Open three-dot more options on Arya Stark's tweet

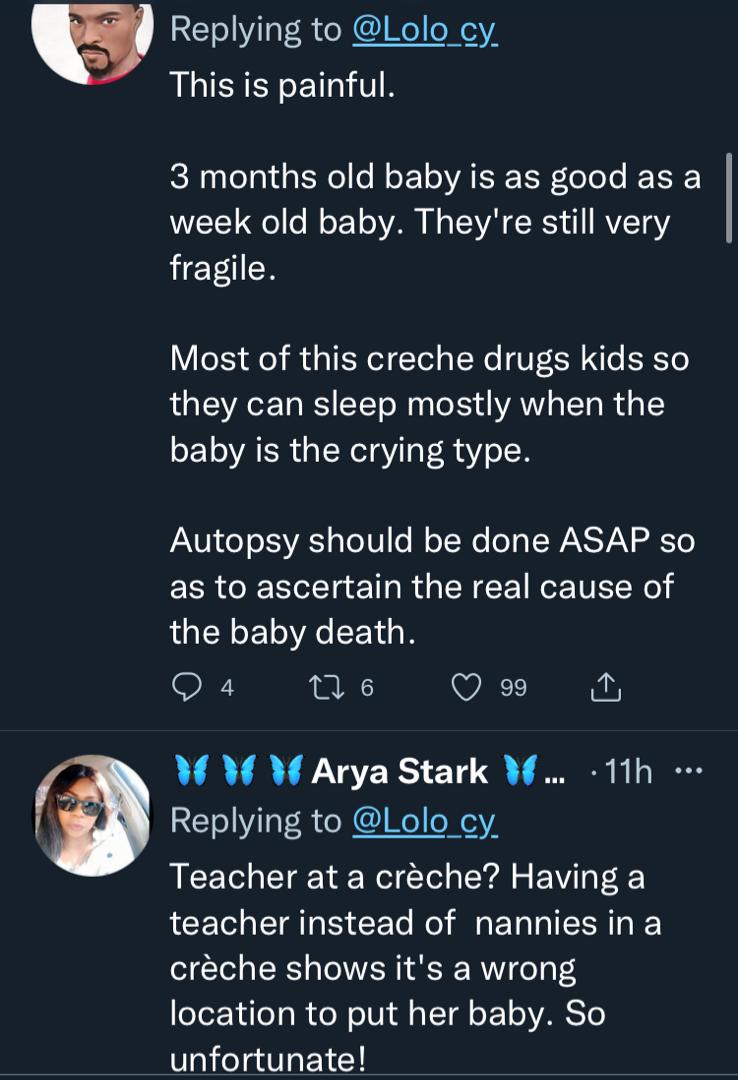coord(690,771)
